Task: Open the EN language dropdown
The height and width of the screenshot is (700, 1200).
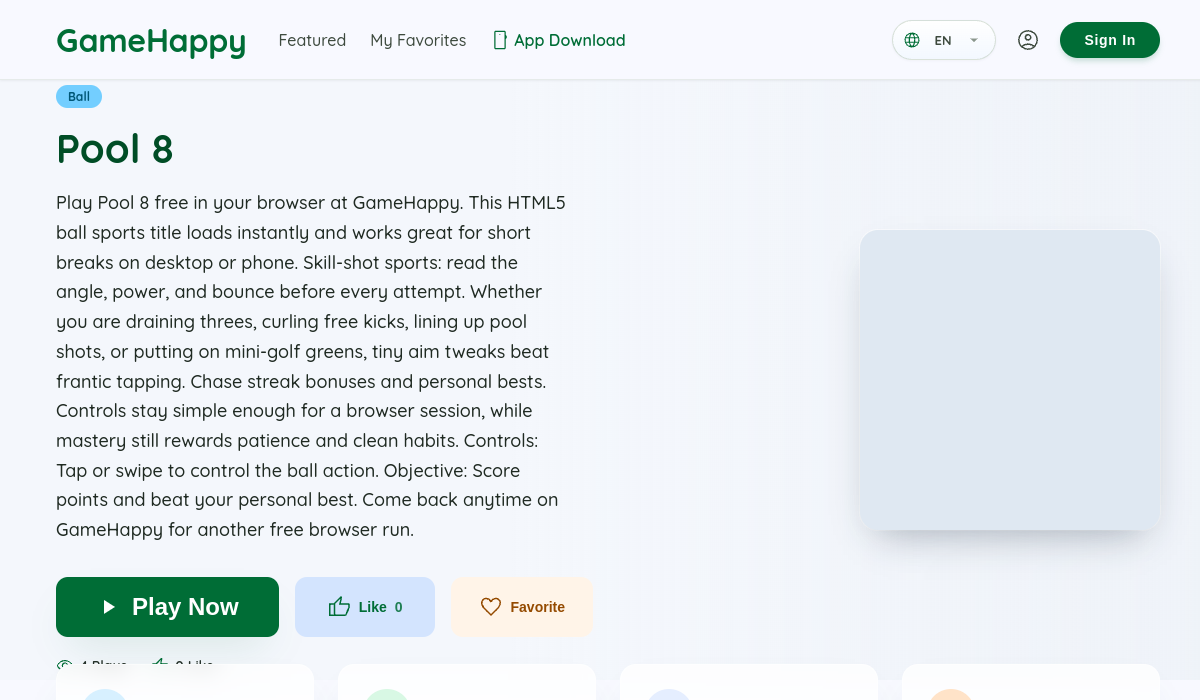Action: tap(944, 40)
